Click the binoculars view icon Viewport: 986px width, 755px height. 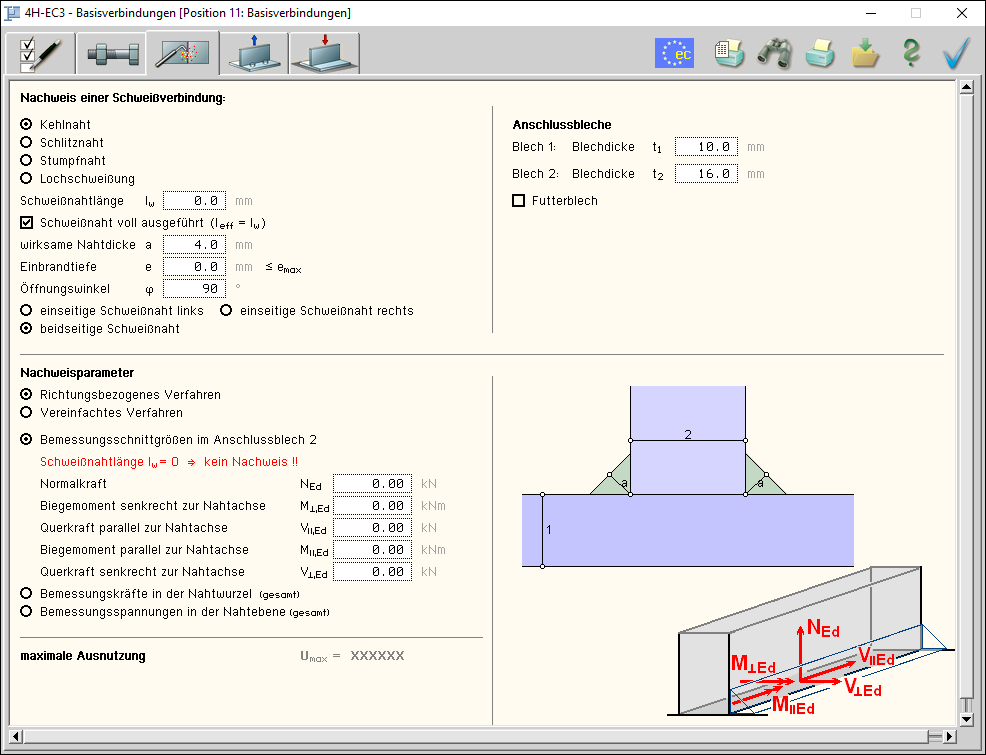coord(774,53)
